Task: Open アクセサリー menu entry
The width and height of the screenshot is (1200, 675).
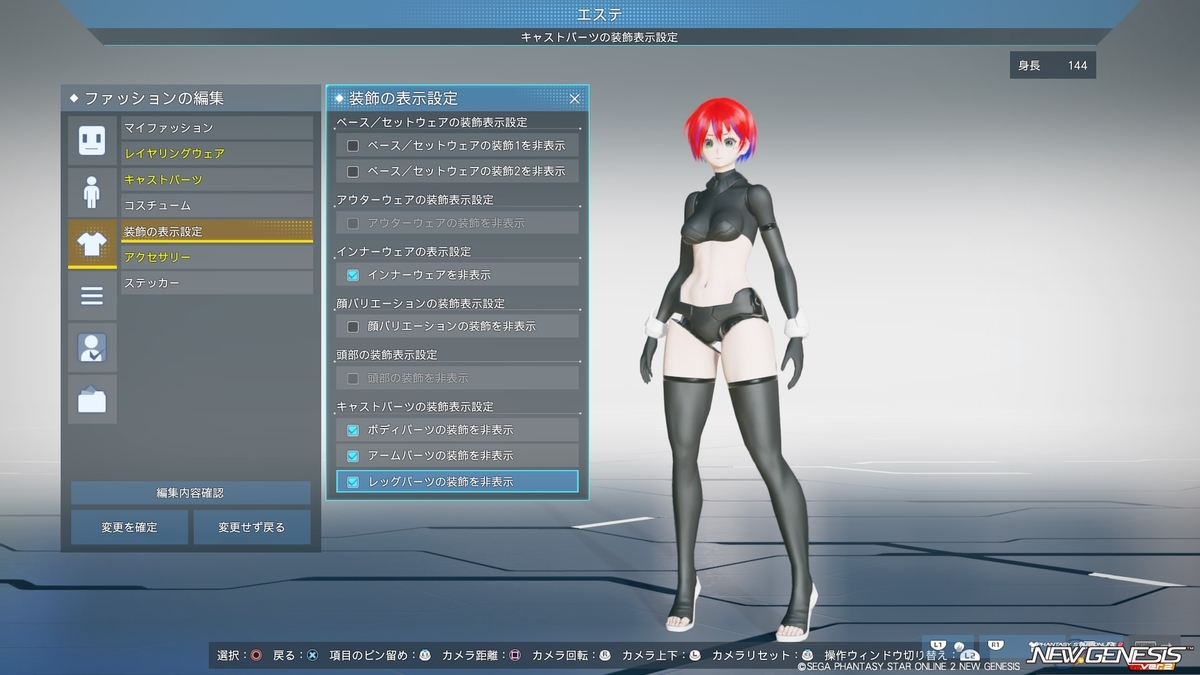Action: tap(216, 258)
